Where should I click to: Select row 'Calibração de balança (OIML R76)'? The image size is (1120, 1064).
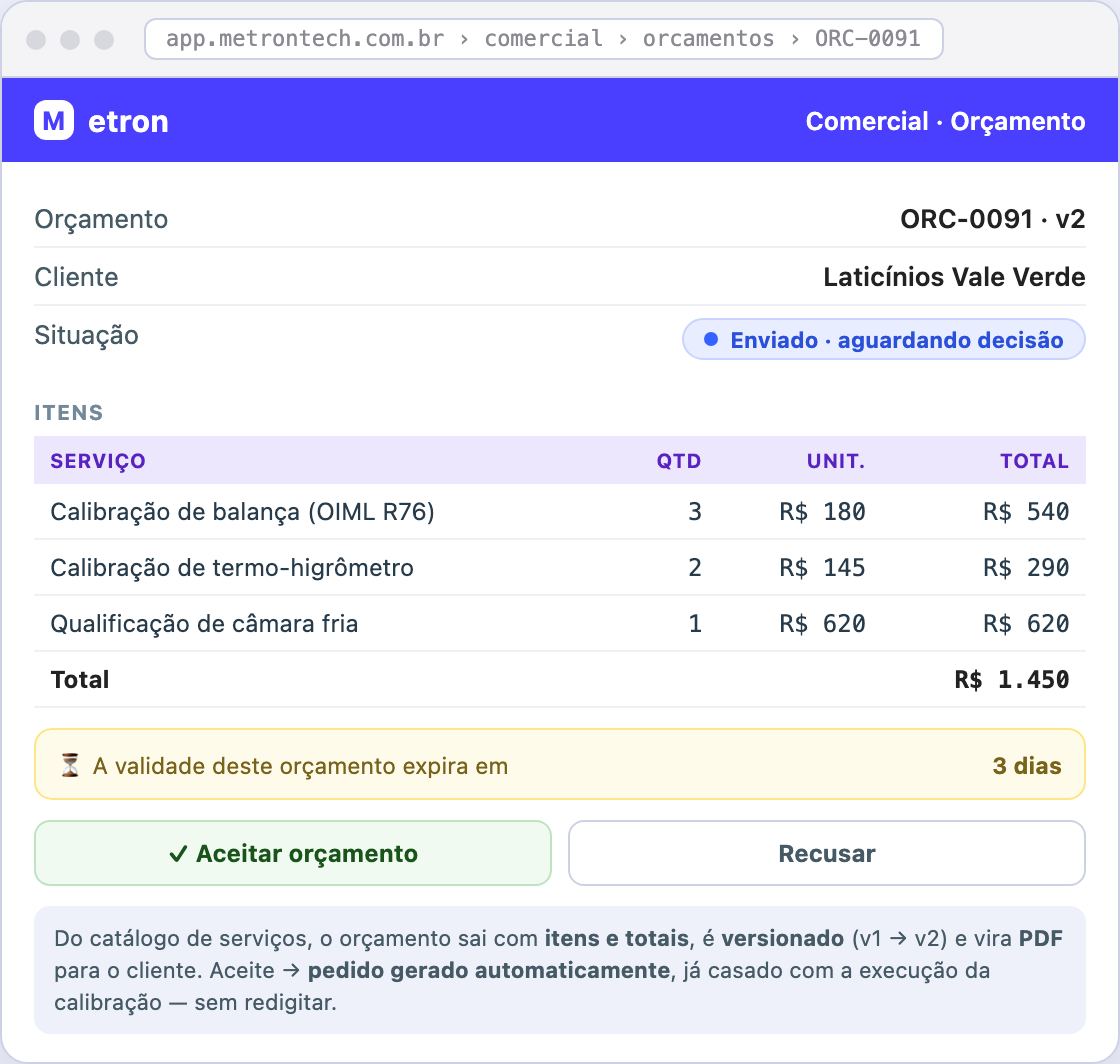(x=560, y=511)
